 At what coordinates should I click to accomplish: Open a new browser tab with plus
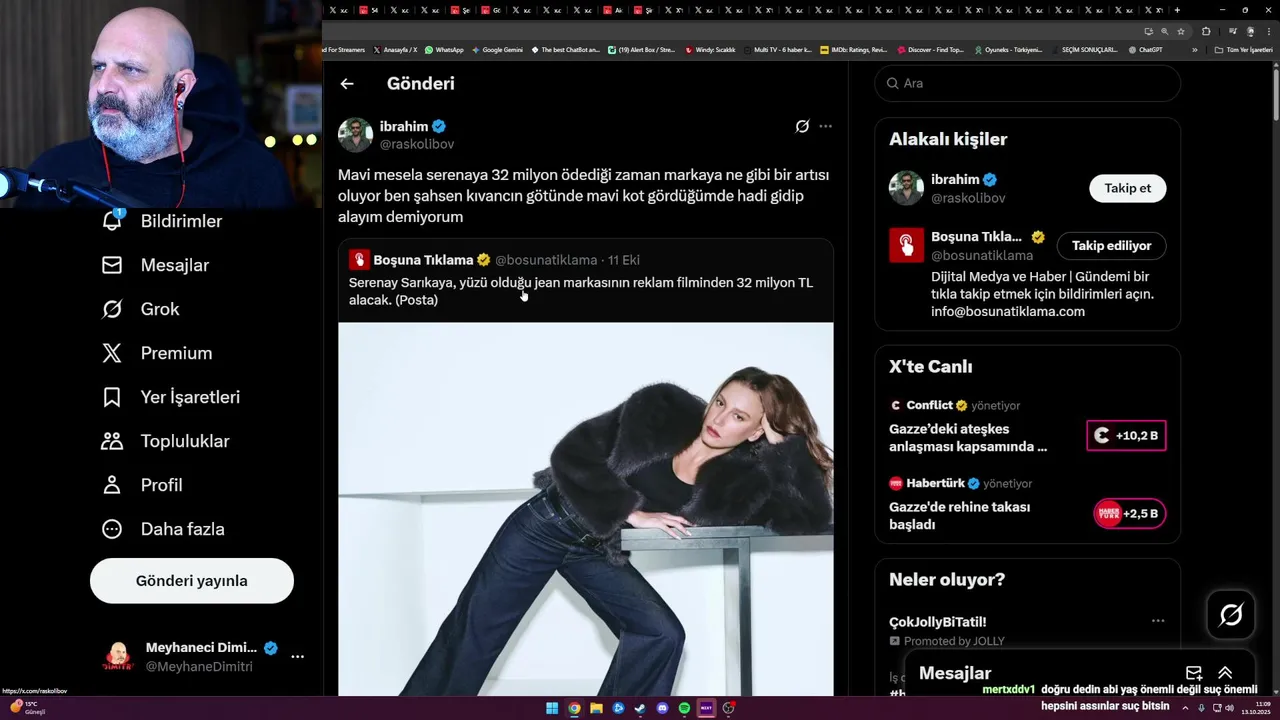click(x=1177, y=10)
